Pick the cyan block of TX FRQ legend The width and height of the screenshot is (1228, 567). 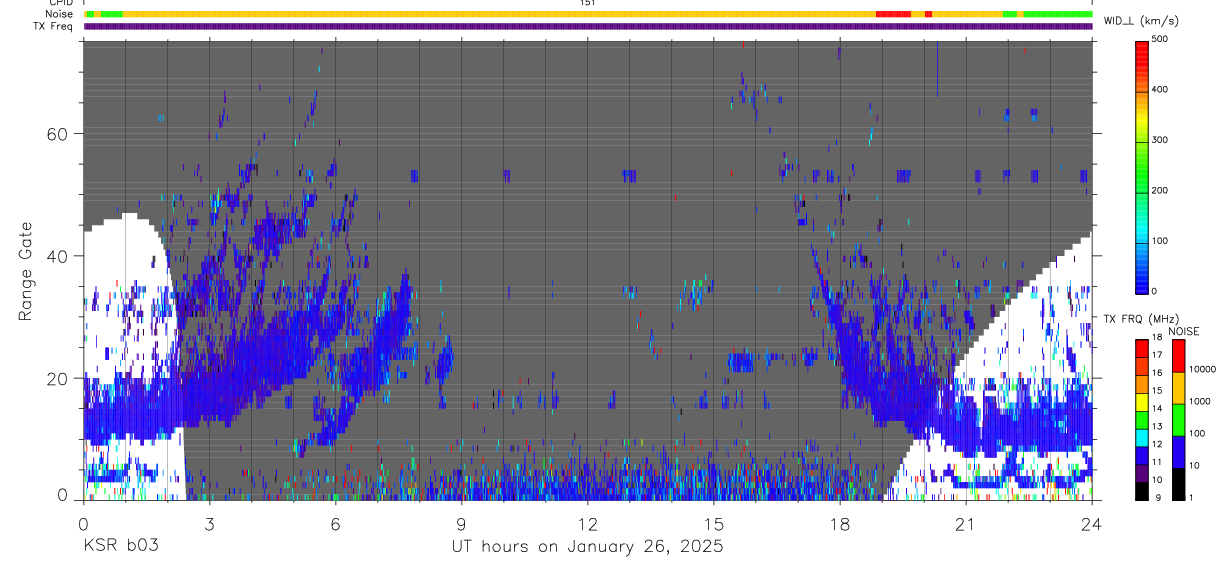(1140, 437)
